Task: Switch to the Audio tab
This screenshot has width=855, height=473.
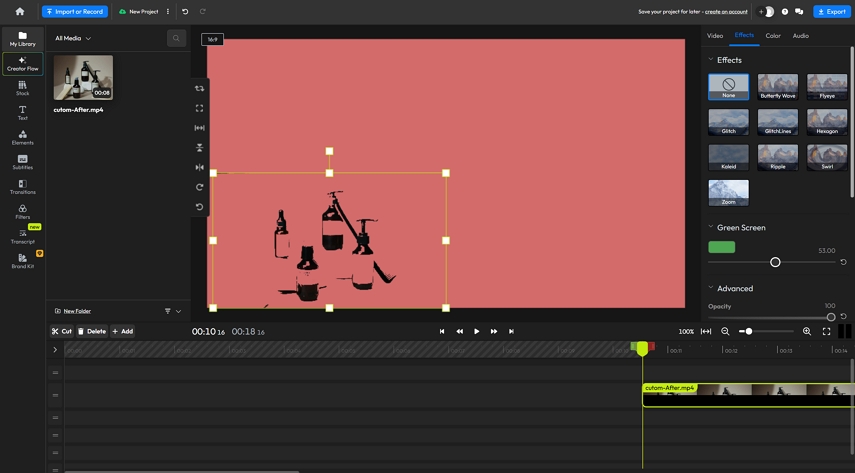Action: pyautogui.click(x=800, y=35)
